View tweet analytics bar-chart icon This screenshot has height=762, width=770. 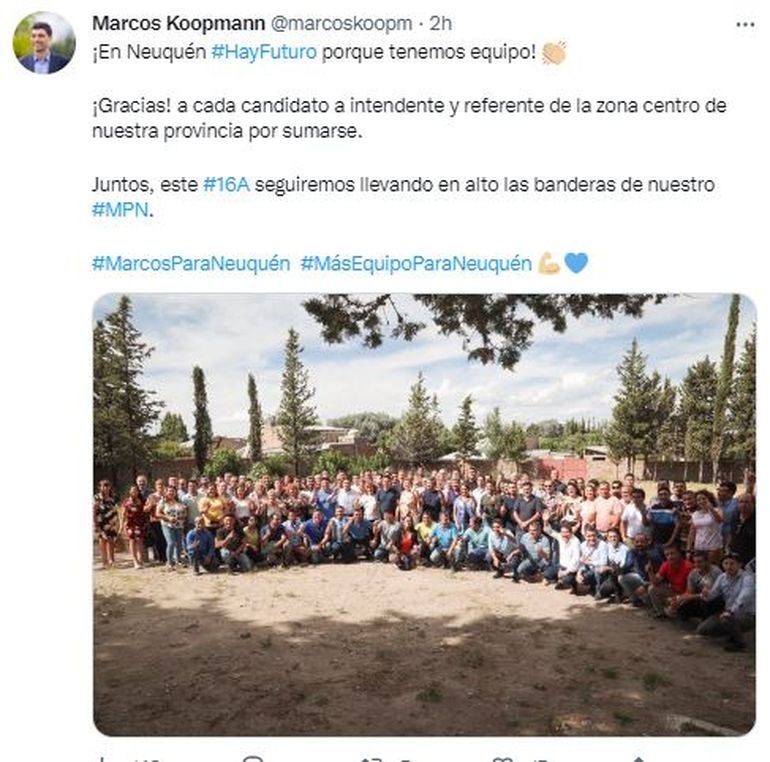coord(102,759)
